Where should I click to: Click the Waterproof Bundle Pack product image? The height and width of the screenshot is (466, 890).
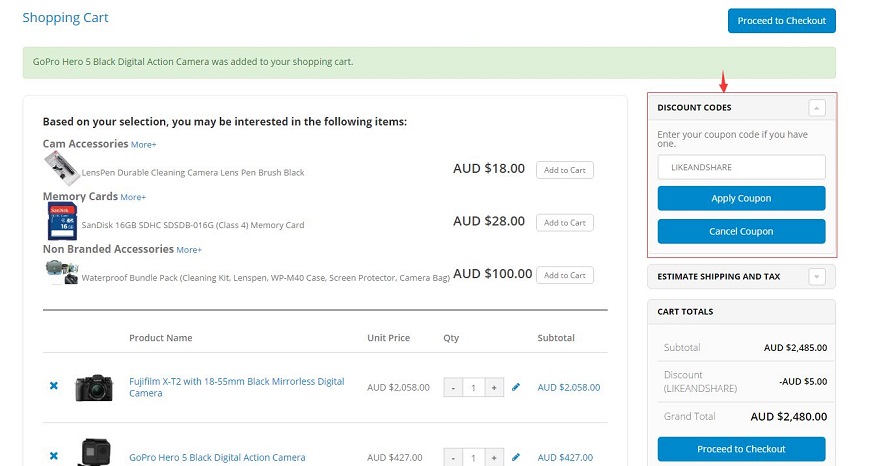tap(61, 272)
